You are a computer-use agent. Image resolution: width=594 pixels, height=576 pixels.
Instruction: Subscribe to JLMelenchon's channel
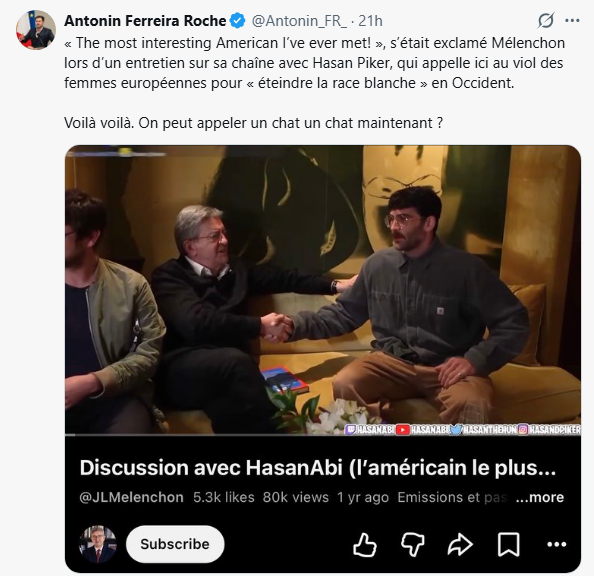point(175,544)
